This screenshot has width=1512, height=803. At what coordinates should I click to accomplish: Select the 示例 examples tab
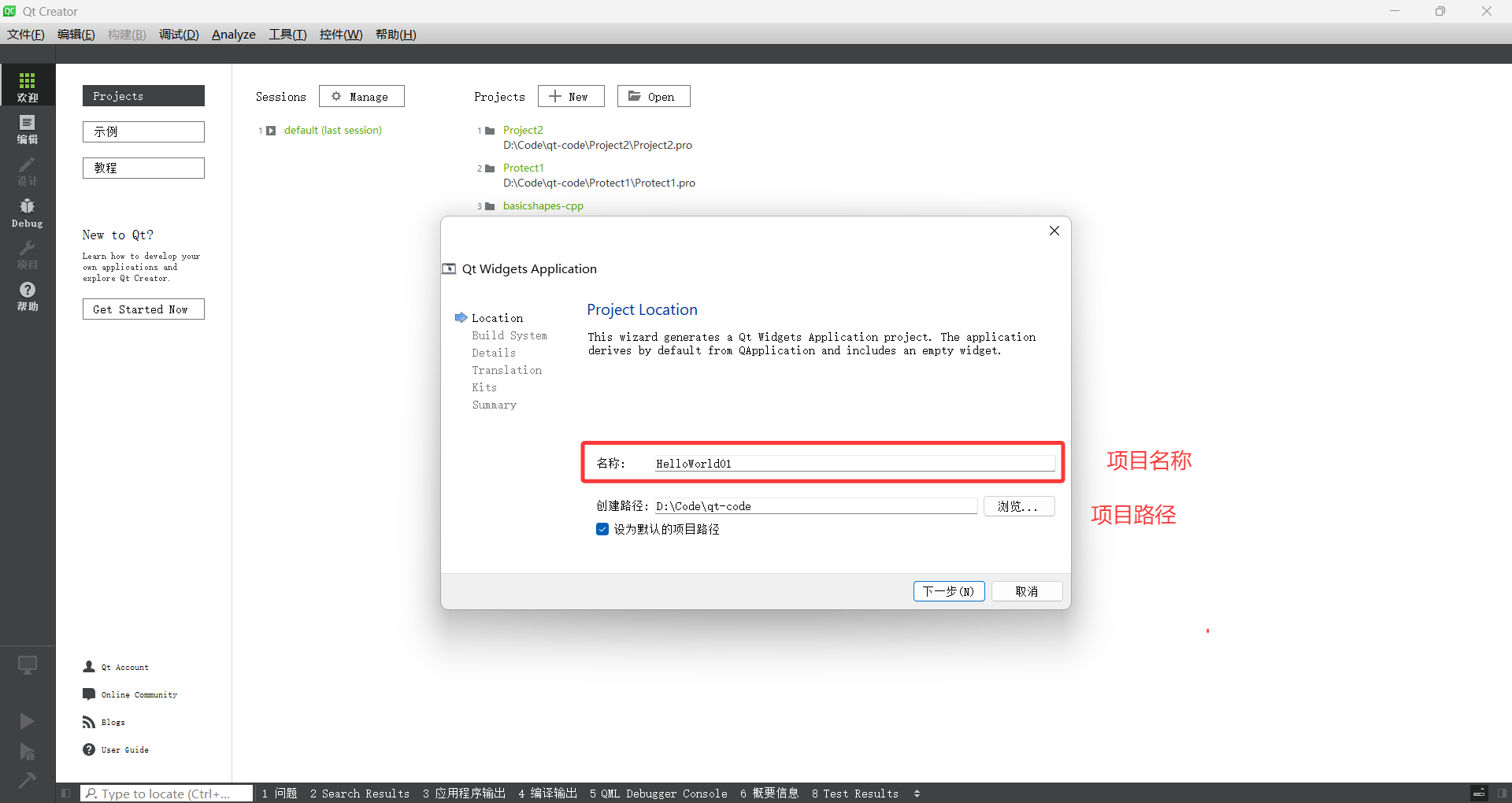[x=143, y=131]
